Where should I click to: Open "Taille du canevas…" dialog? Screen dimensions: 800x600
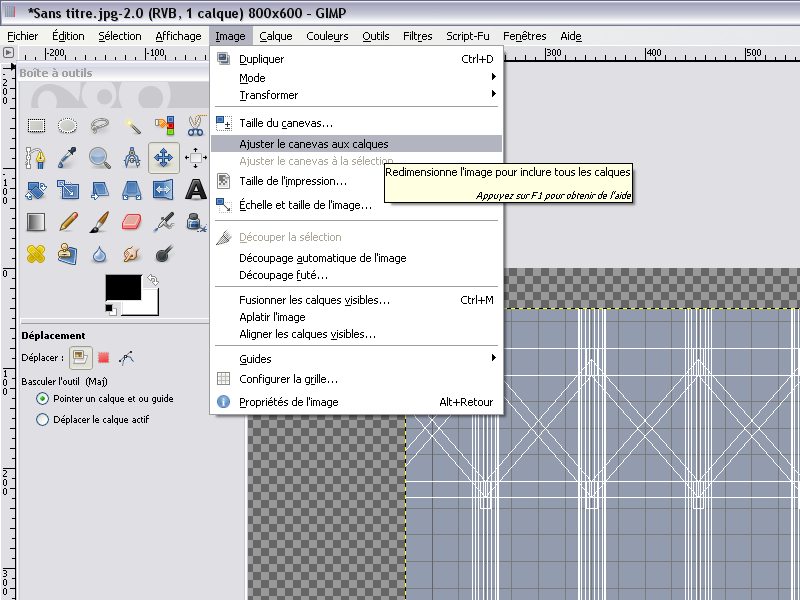[356, 123]
